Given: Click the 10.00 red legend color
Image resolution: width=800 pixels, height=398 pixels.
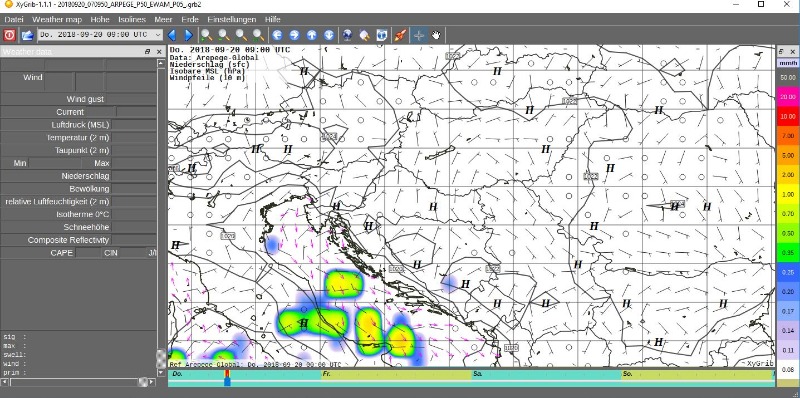Looking at the screenshot, I should (788, 116).
